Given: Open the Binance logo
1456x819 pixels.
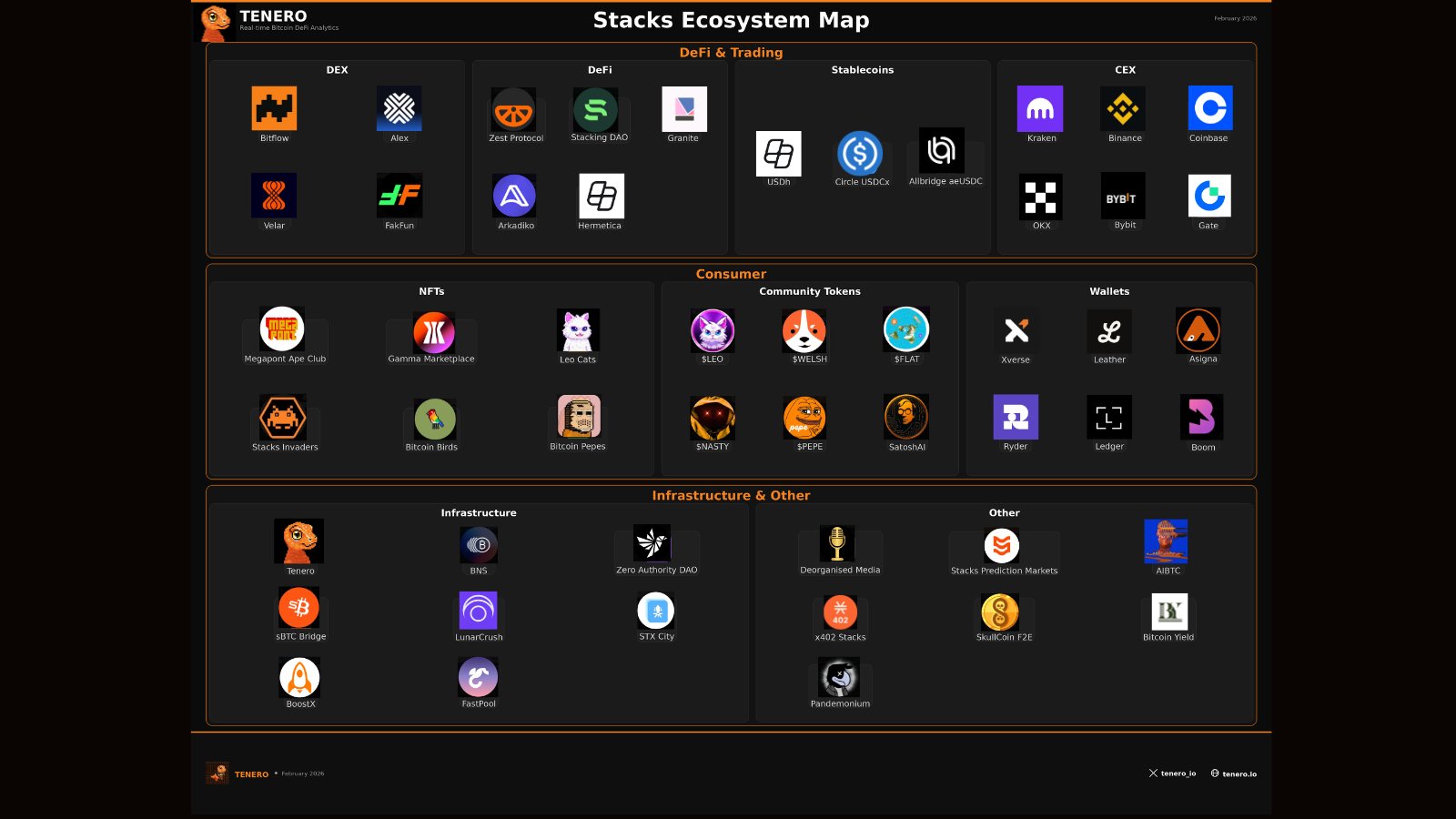Looking at the screenshot, I should (1123, 109).
